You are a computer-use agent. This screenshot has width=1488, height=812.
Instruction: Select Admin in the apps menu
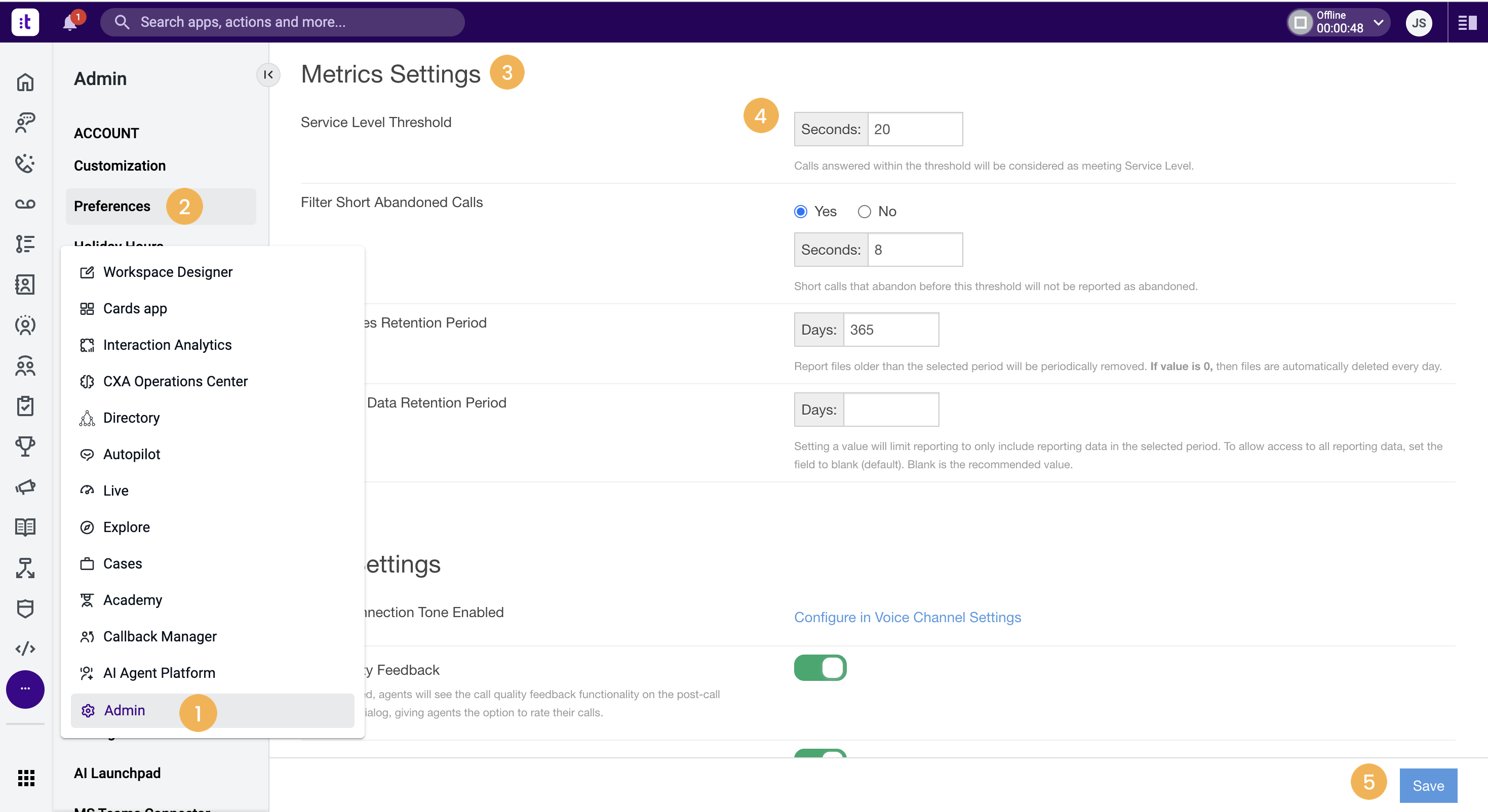pos(212,710)
